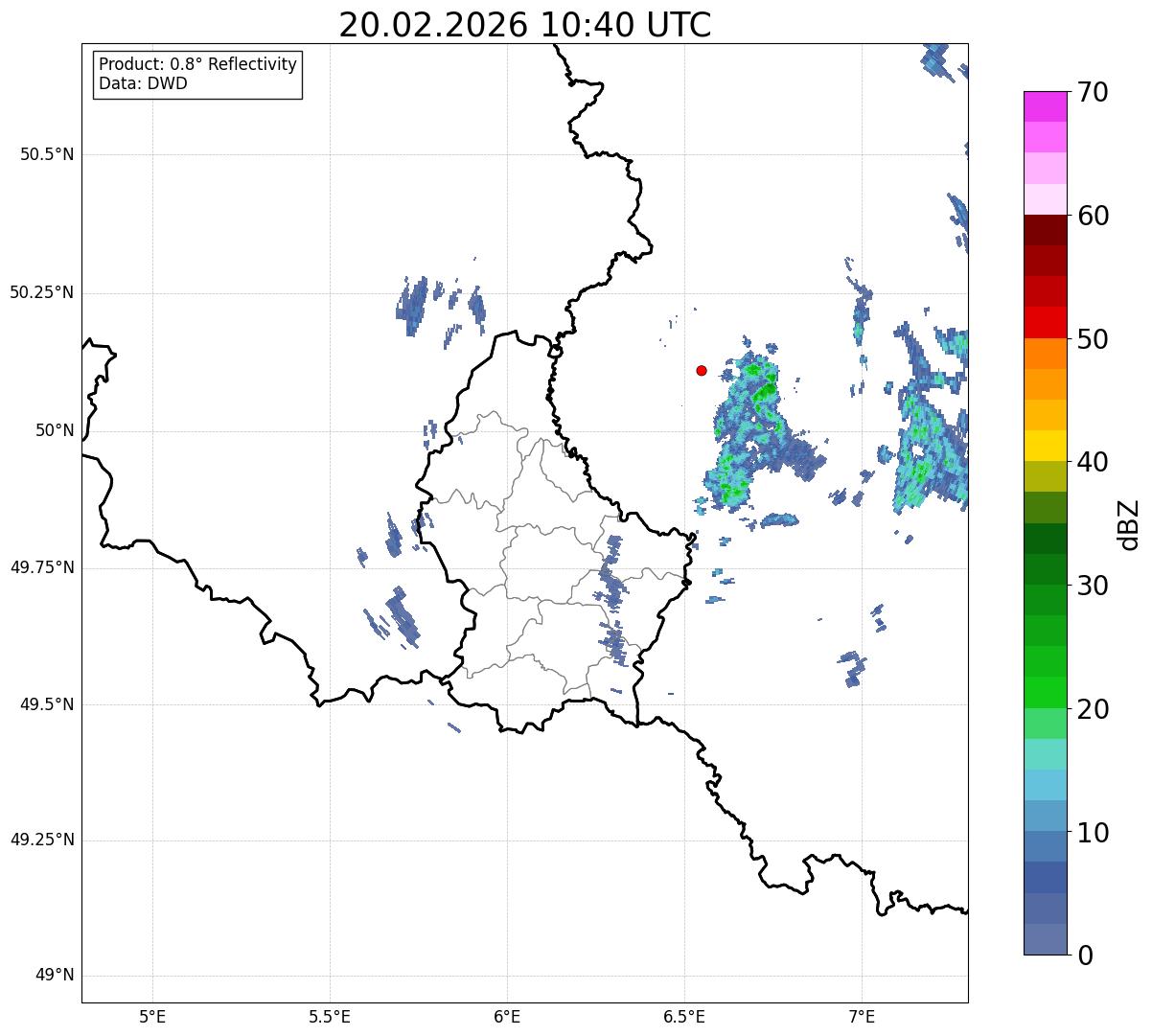
Task: Pick the magenta top colorbar segment
Action: pos(1045,106)
